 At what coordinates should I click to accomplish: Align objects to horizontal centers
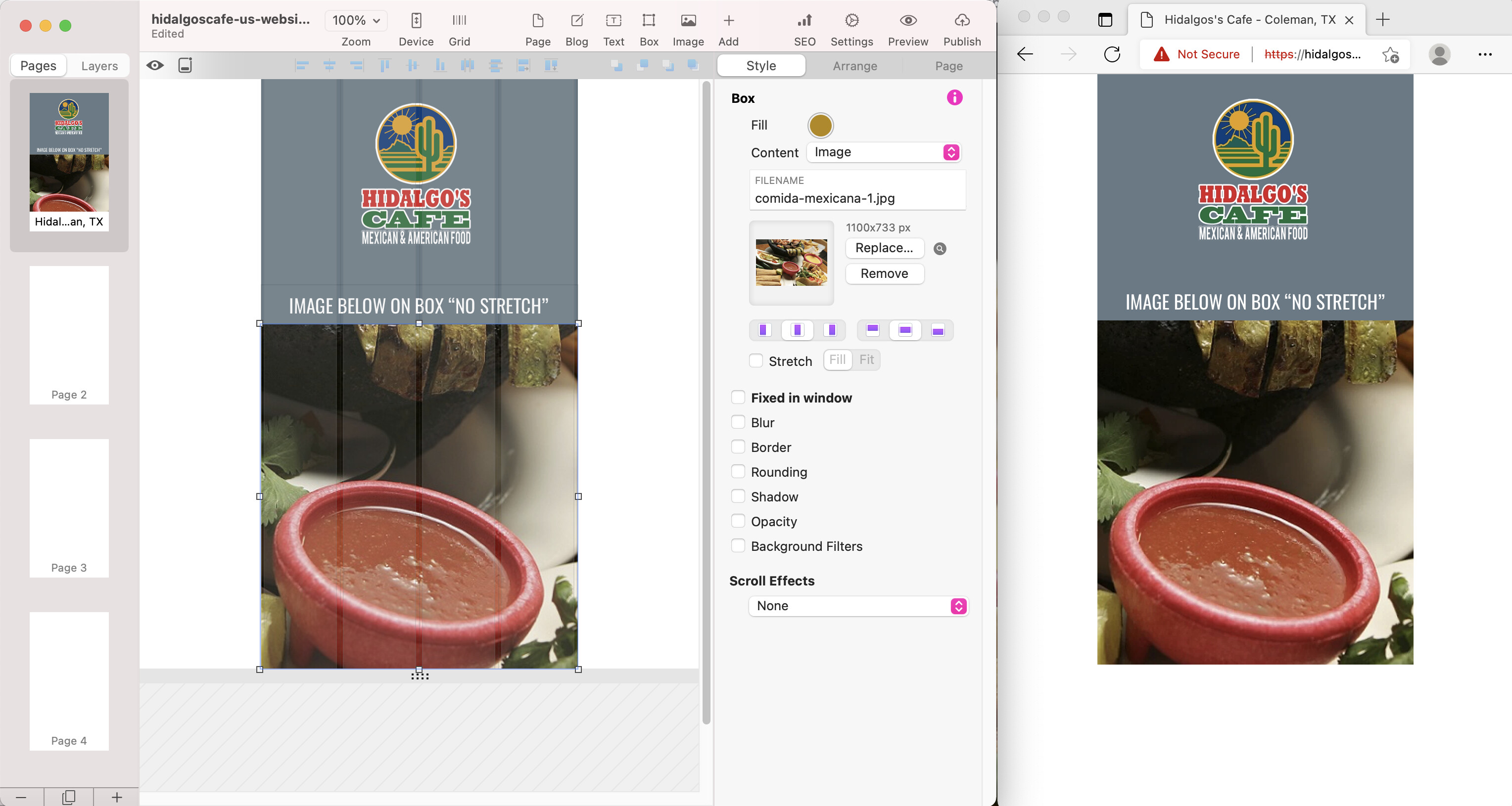pyautogui.click(x=330, y=66)
